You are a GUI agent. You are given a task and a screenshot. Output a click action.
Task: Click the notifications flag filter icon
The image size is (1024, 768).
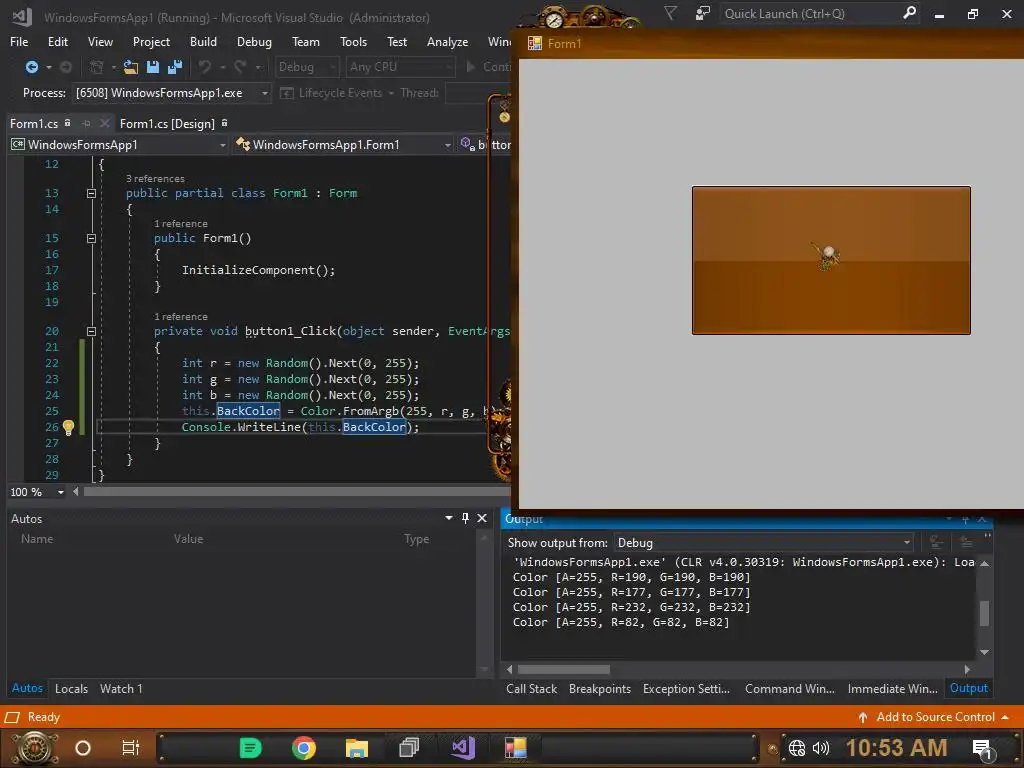point(670,13)
